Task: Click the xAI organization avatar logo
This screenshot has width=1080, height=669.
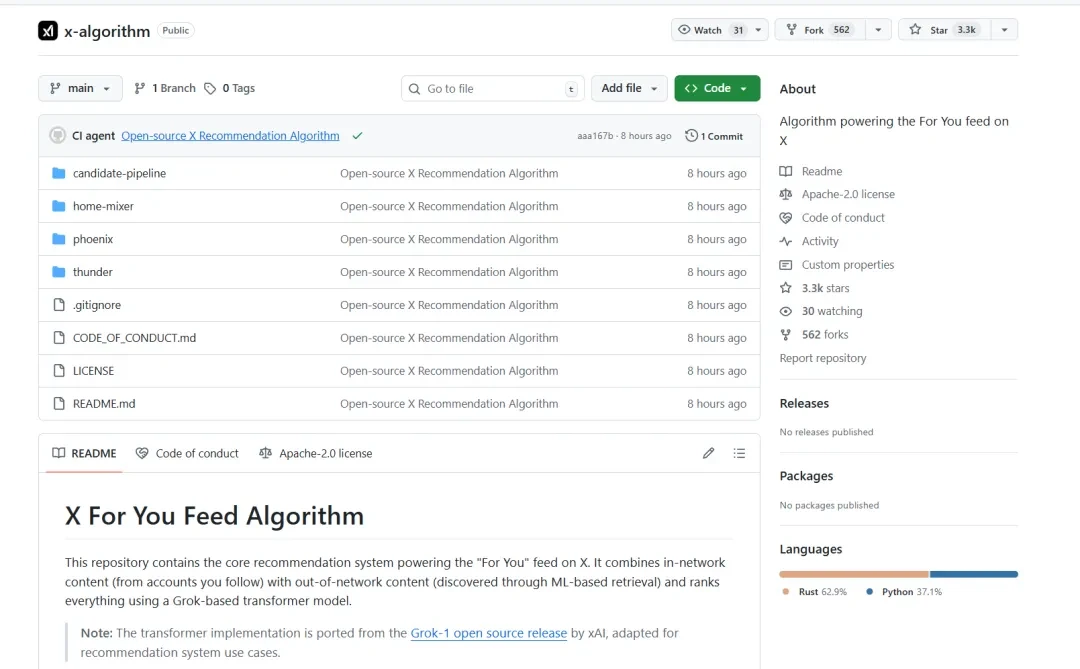Action: tap(48, 31)
